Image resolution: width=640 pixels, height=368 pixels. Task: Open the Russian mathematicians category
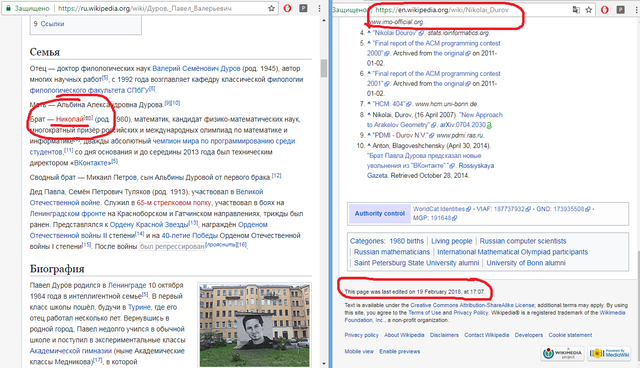pos(392,252)
